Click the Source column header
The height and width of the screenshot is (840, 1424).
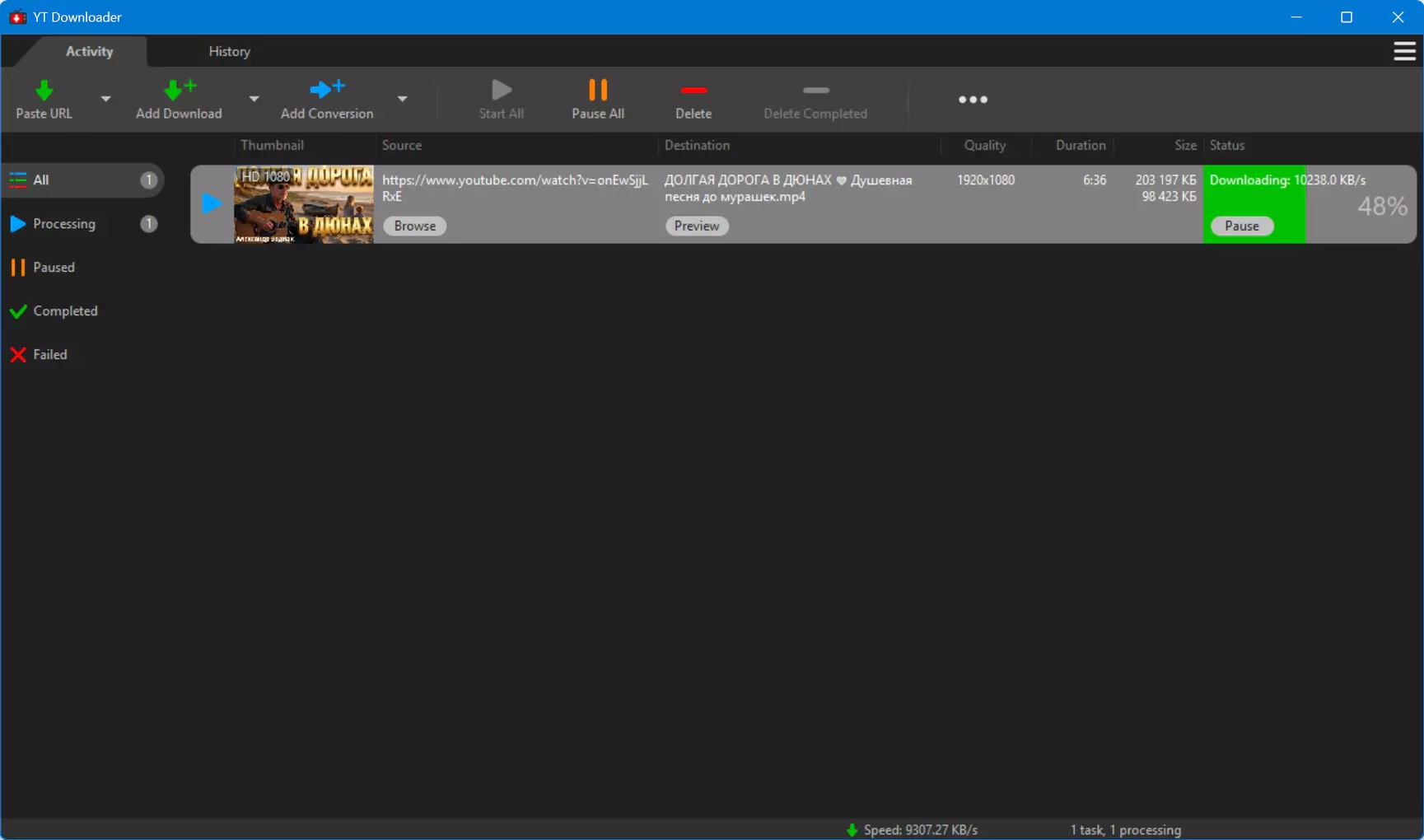pyautogui.click(x=402, y=145)
